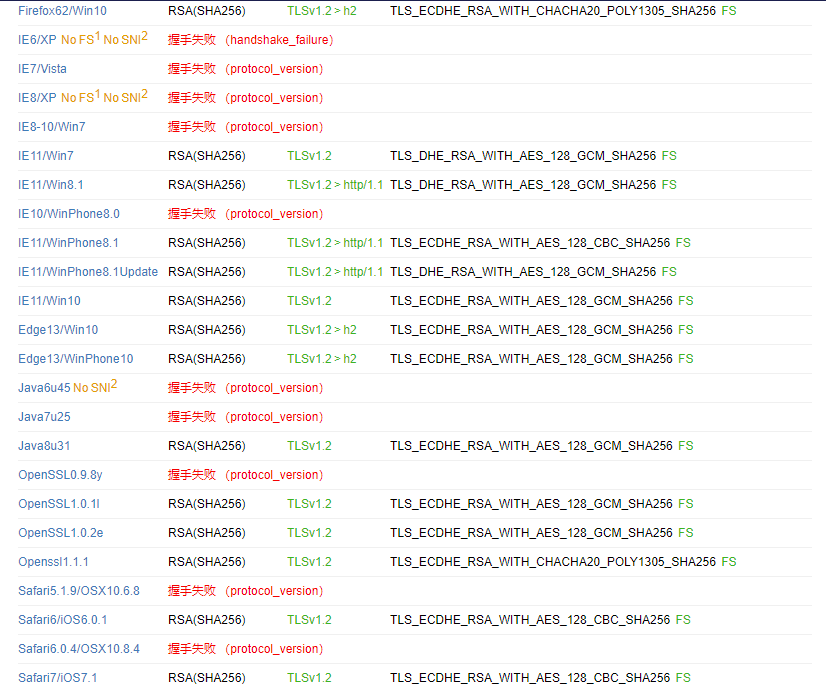The image size is (826, 691).
Task: Open the IE11/Win7 client link
Action: click(46, 155)
